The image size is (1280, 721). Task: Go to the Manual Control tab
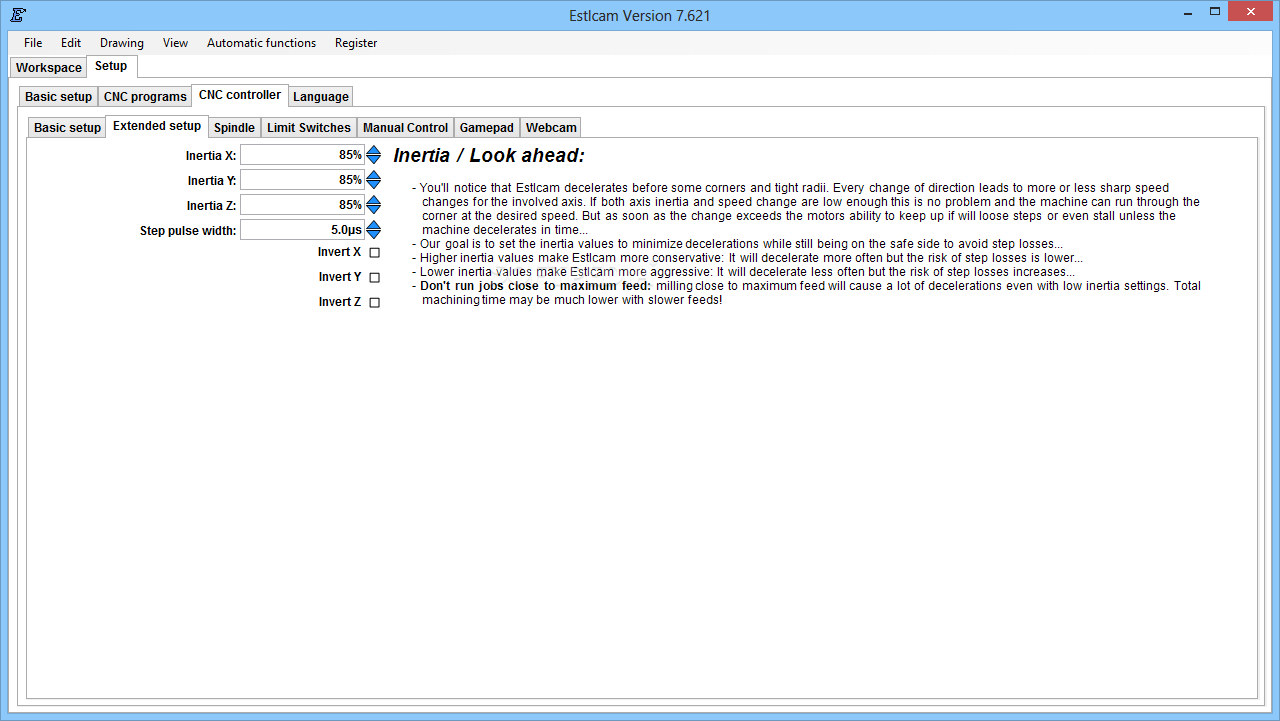[405, 128]
